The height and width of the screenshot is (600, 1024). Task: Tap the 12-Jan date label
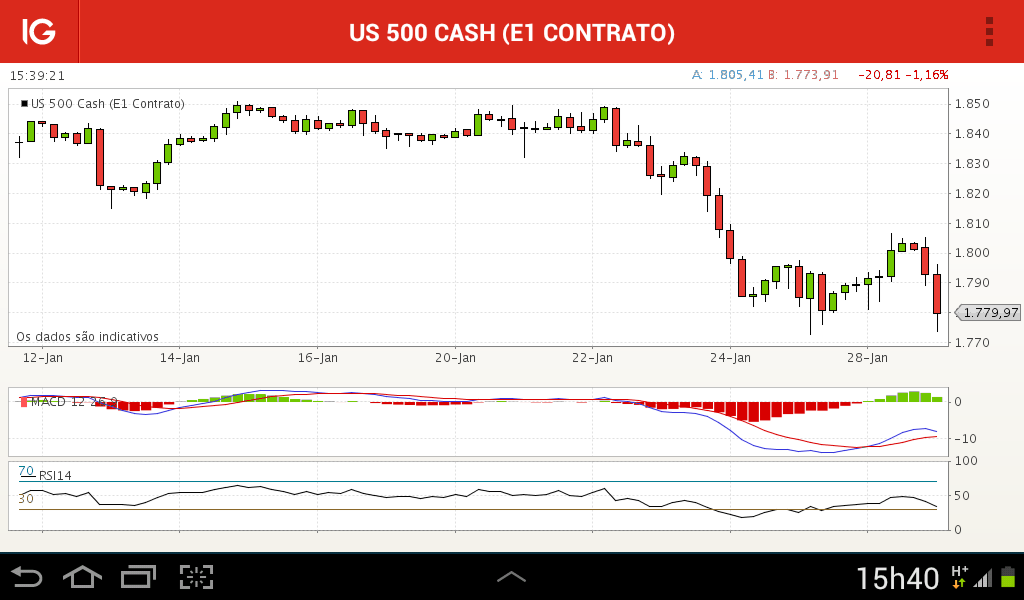[42, 358]
